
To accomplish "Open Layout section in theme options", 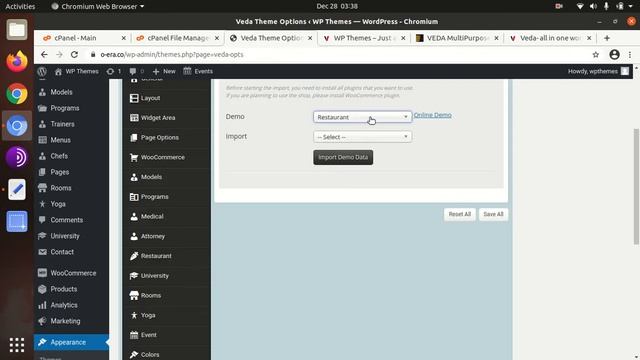I will [167, 98].
